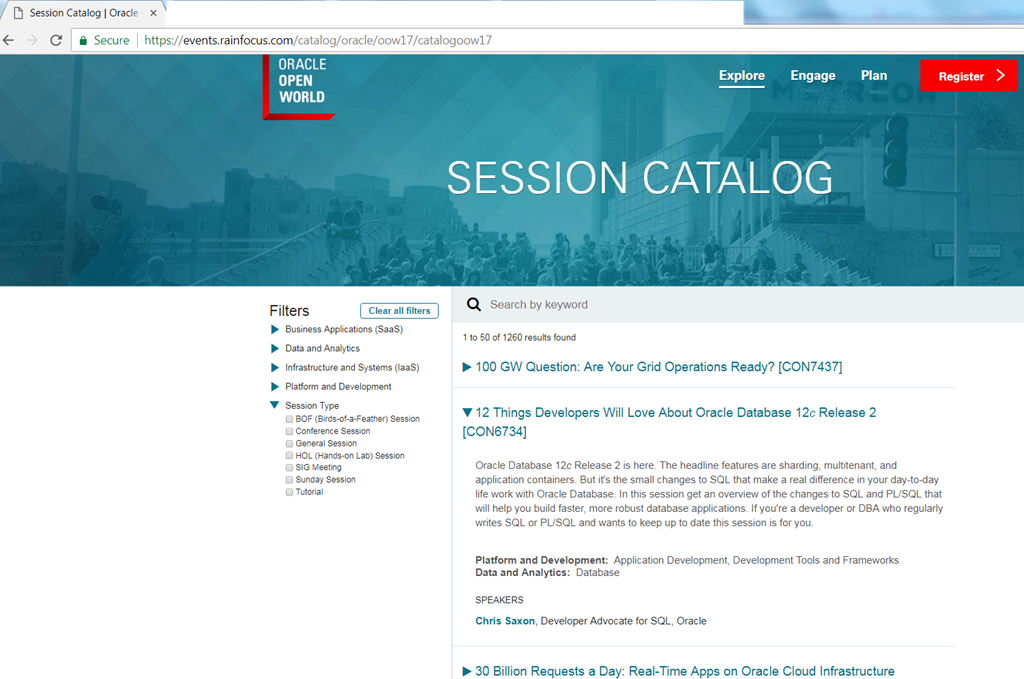Click the Oracle Open World logo

point(299,87)
